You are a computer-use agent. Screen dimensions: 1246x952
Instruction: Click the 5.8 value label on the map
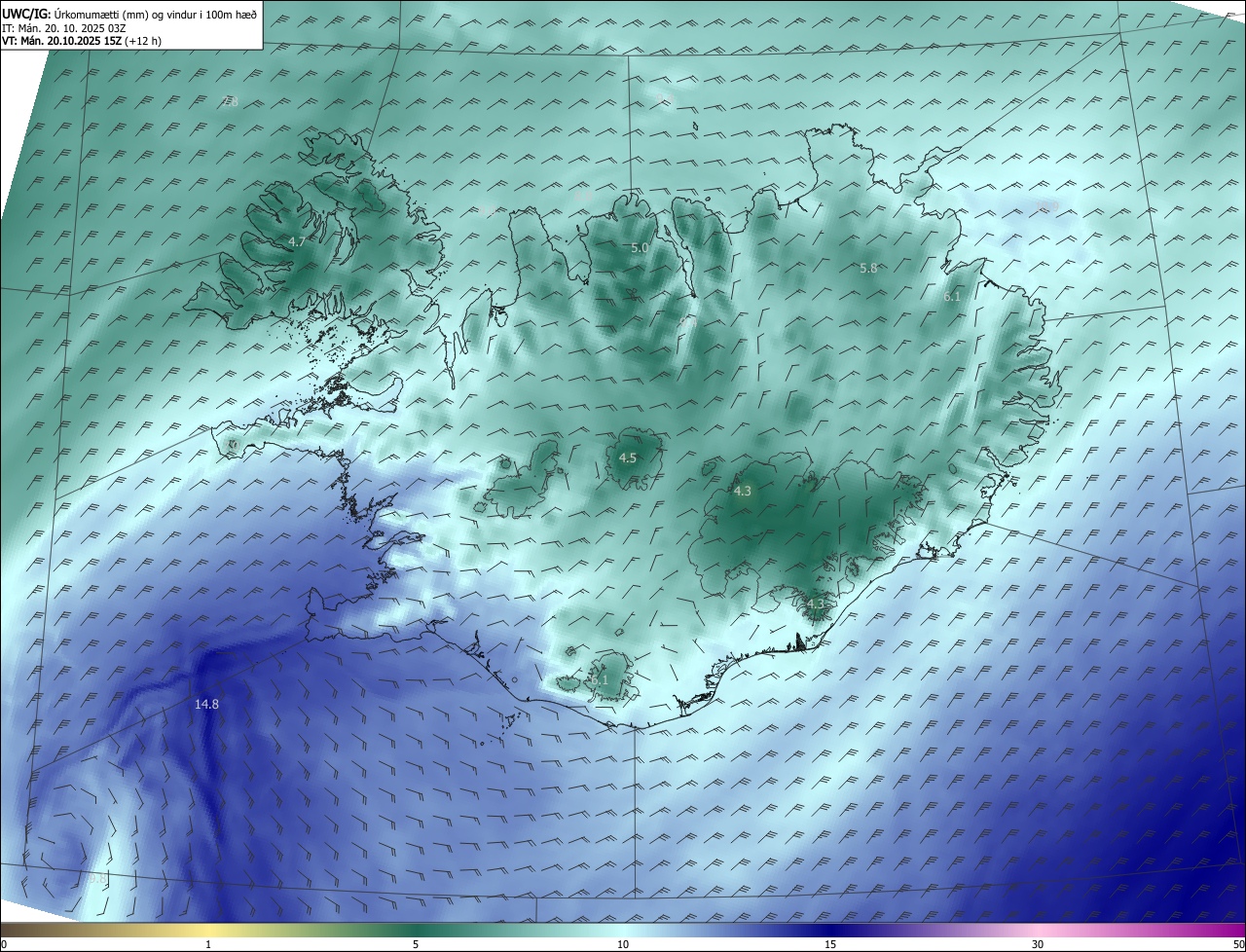tap(869, 268)
